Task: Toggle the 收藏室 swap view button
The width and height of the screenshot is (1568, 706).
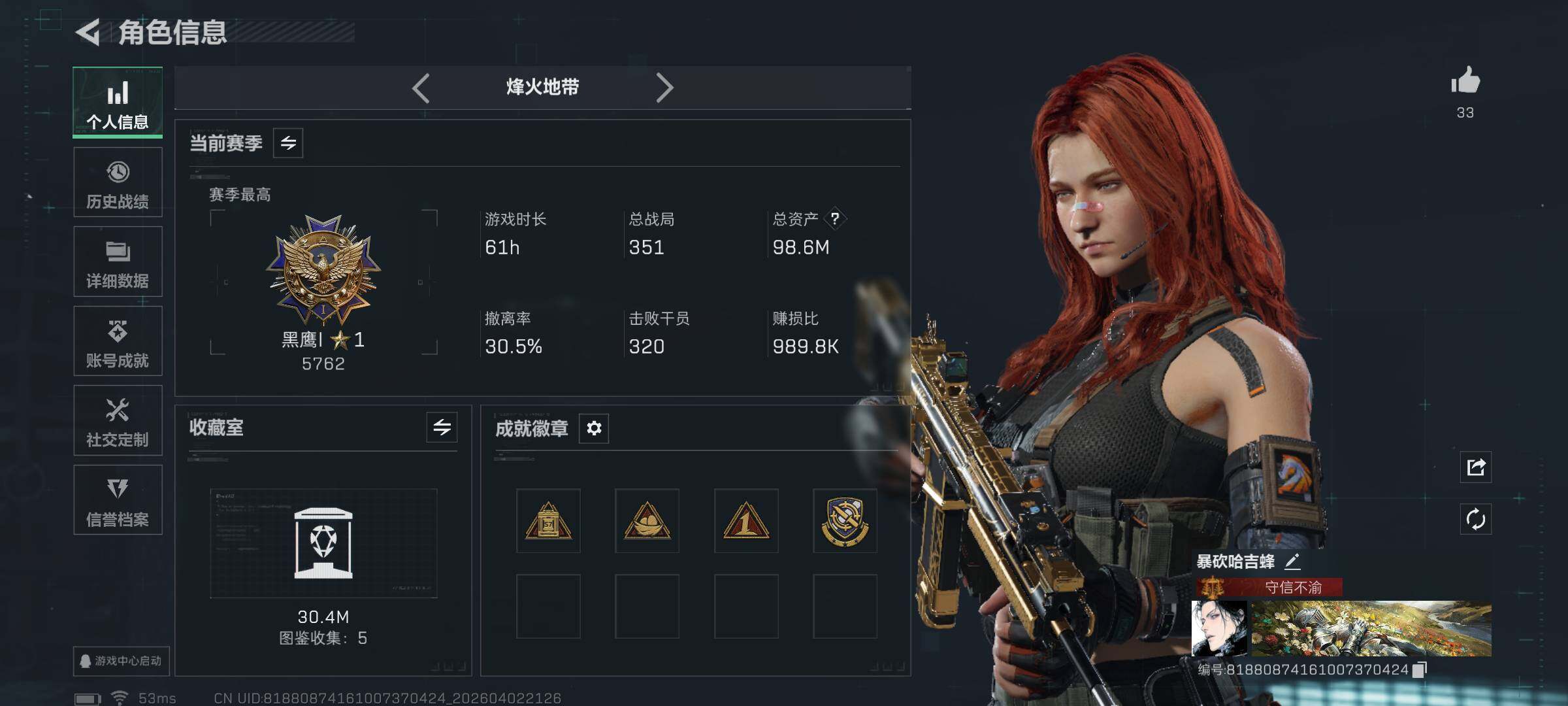Action: [442, 428]
